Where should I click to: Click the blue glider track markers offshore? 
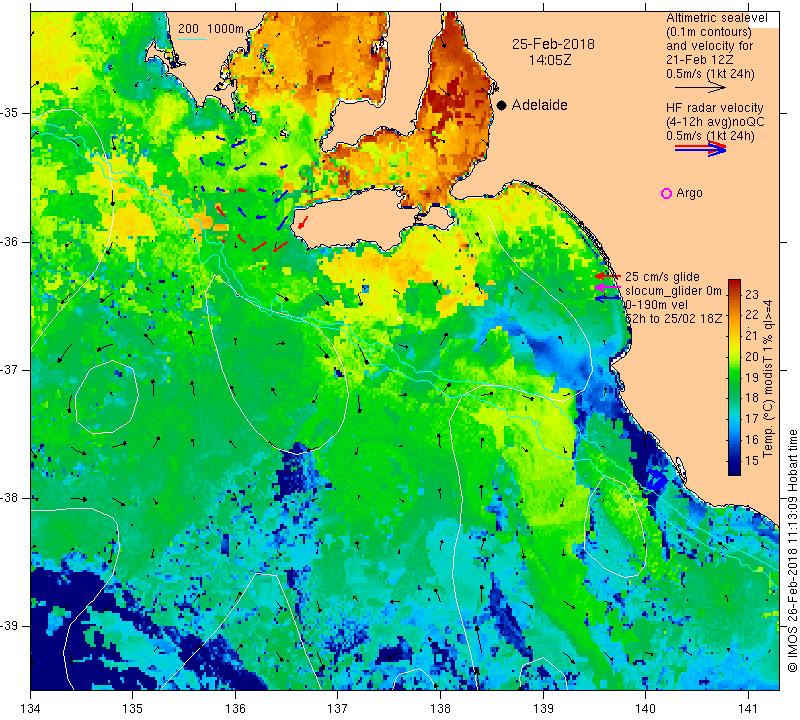pyautogui.click(x=655, y=481)
